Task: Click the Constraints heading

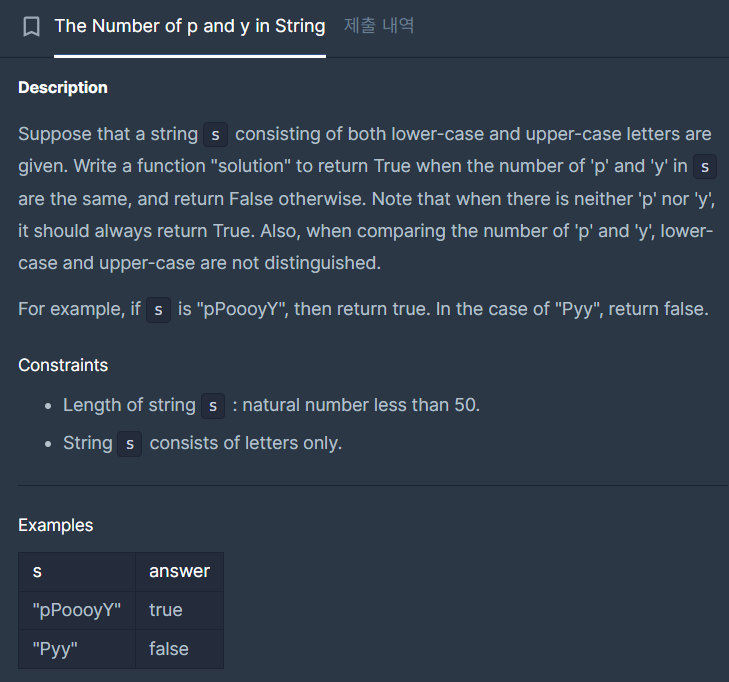Action: (63, 365)
